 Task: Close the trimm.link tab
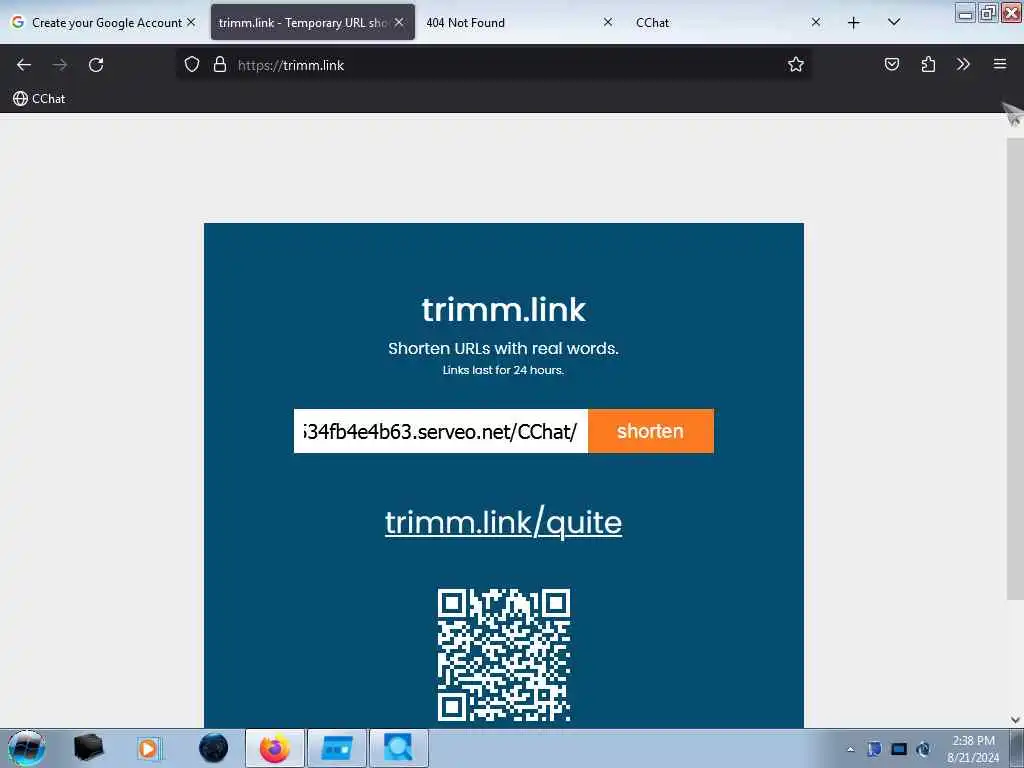click(x=399, y=22)
